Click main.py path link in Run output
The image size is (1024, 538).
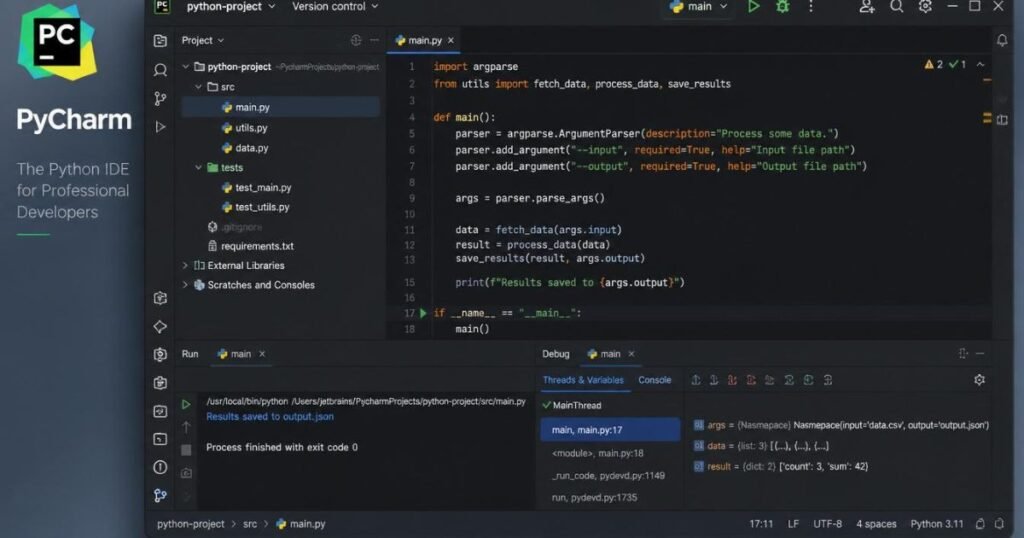(x=408, y=402)
